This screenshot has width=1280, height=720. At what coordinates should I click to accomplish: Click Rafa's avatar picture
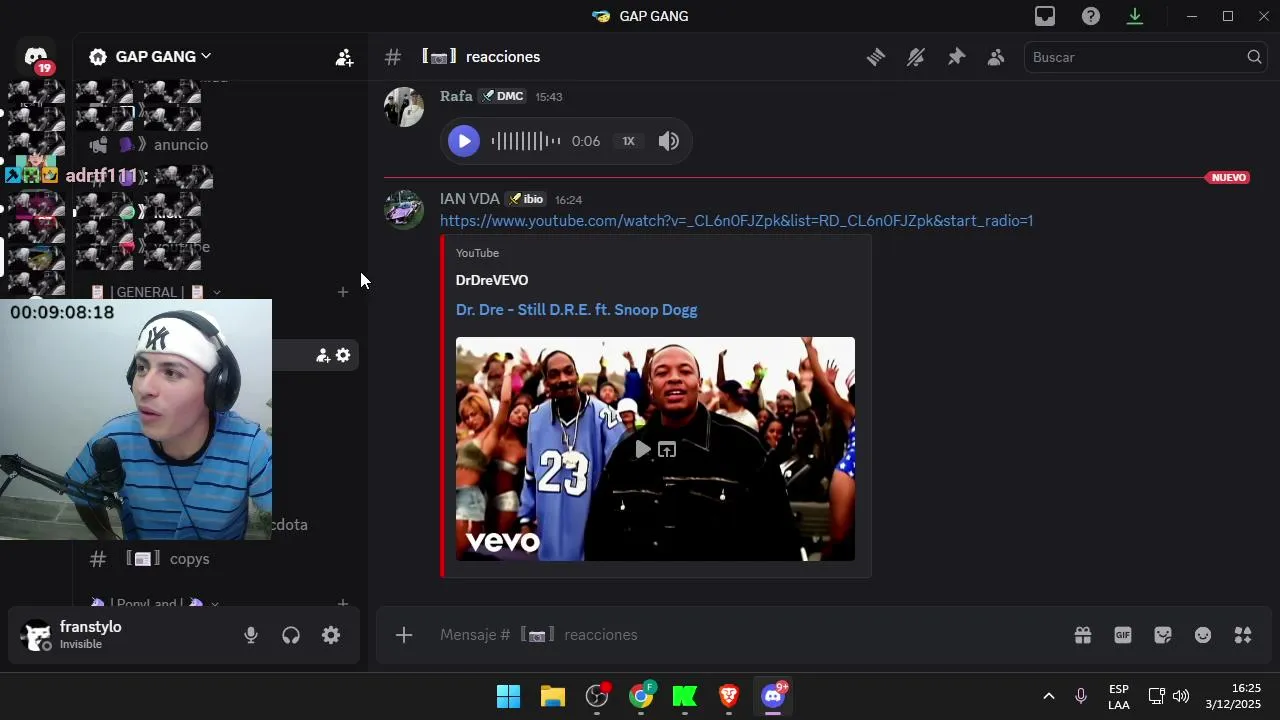tap(404, 107)
